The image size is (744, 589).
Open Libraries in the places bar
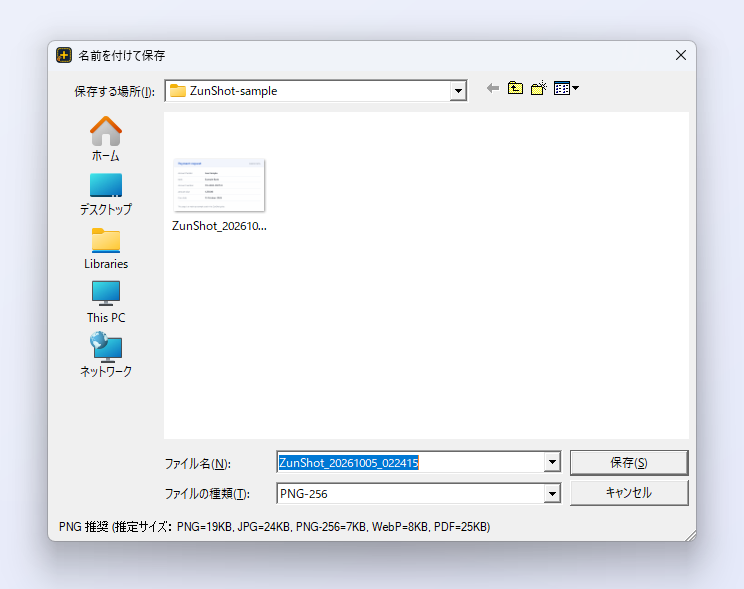[106, 249]
